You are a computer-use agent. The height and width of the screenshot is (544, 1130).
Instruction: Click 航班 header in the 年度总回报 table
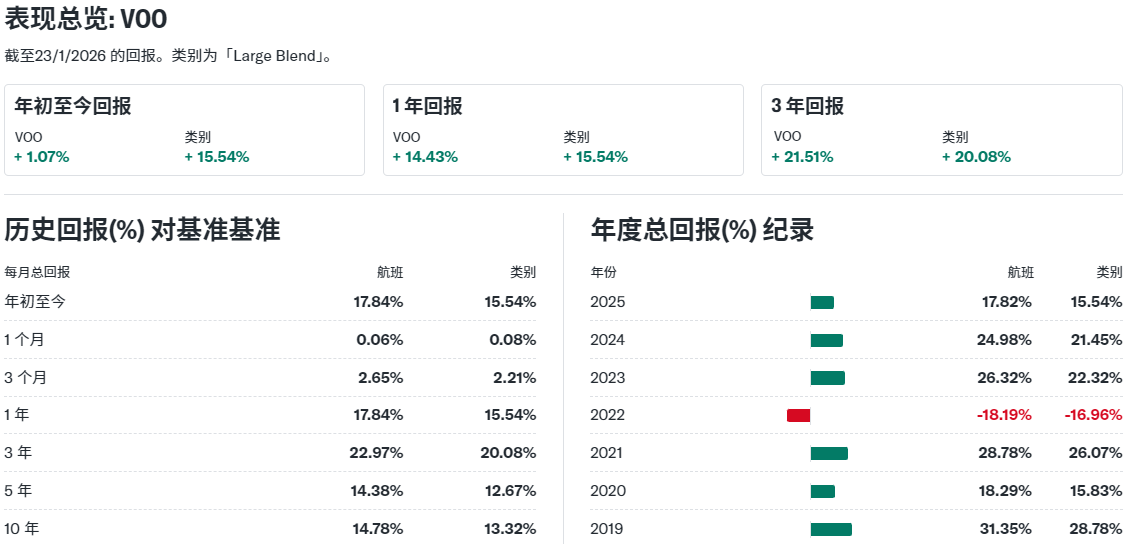click(x=1020, y=272)
